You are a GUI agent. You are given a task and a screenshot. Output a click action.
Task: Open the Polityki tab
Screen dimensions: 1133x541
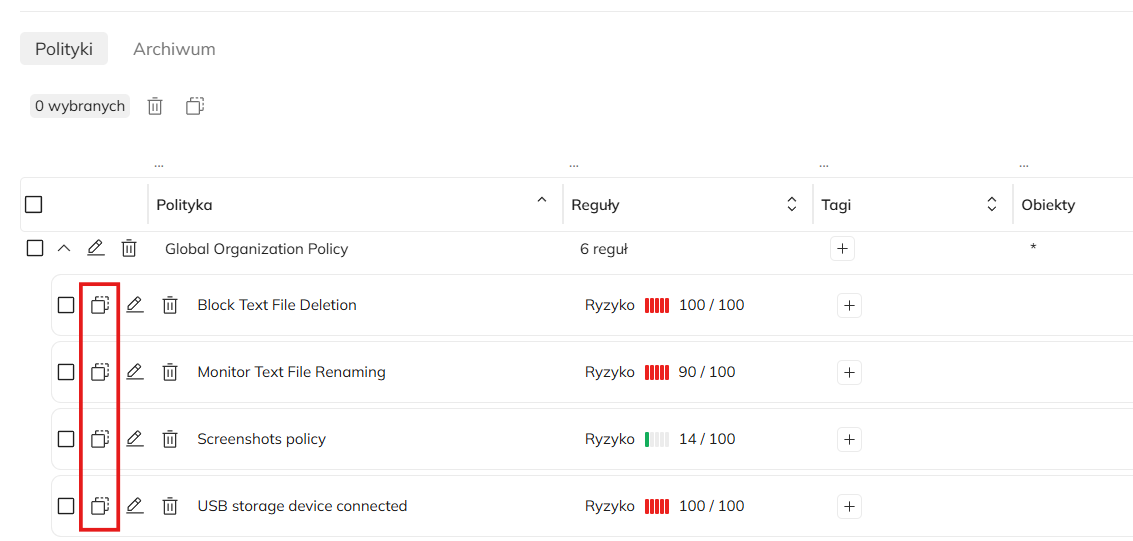(64, 49)
